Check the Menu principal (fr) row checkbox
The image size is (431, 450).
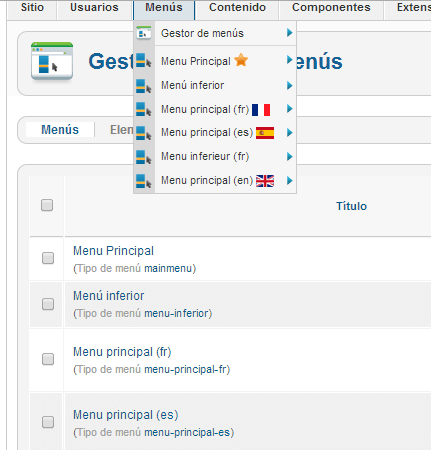(48, 359)
